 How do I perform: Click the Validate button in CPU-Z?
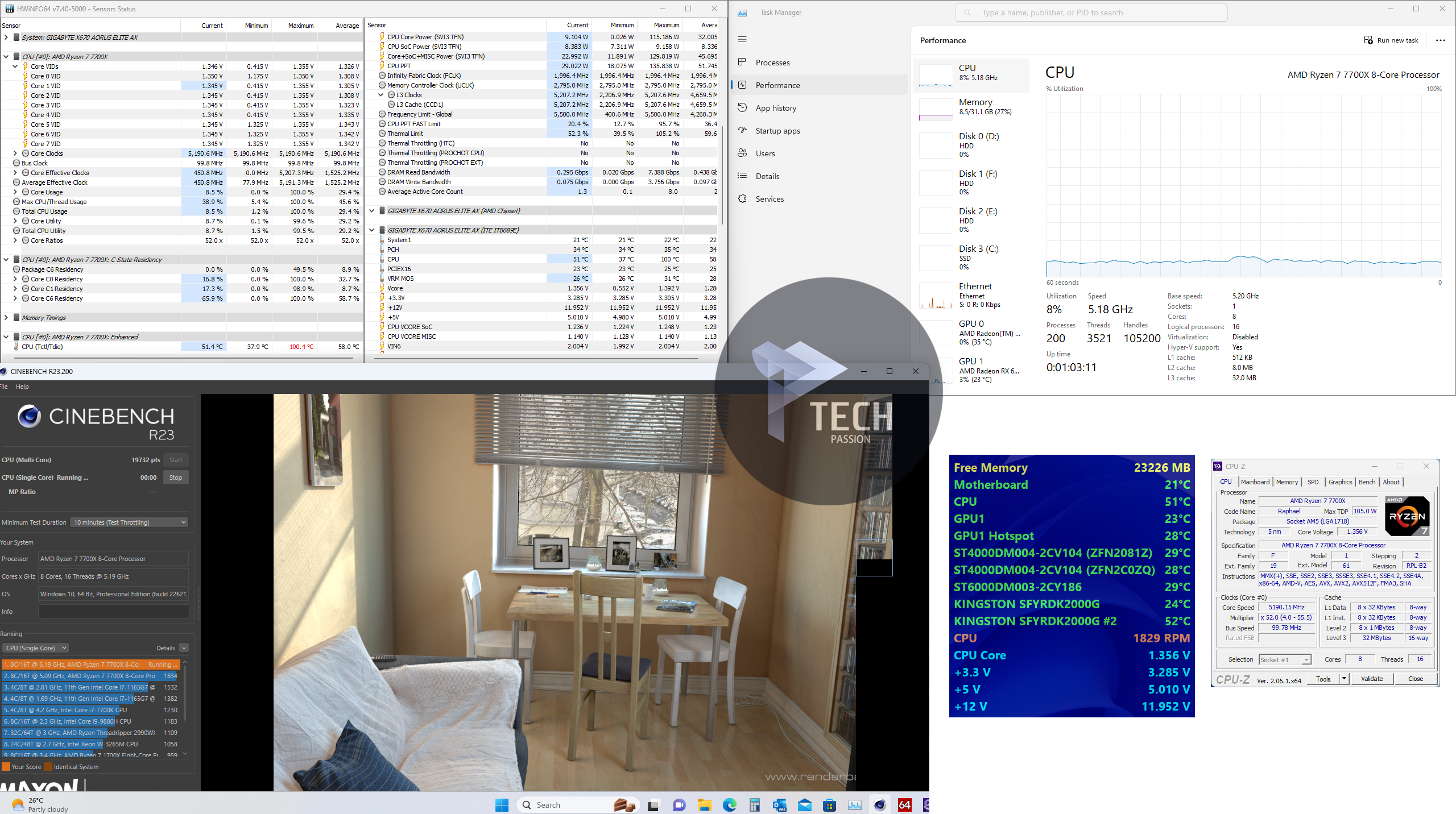click(1371, 679)
